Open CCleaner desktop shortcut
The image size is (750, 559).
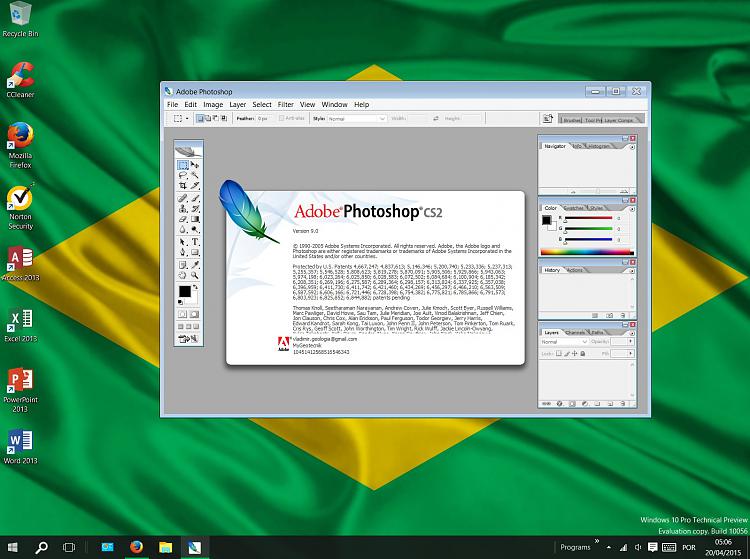pyautogui.click(x=20, y=80)
